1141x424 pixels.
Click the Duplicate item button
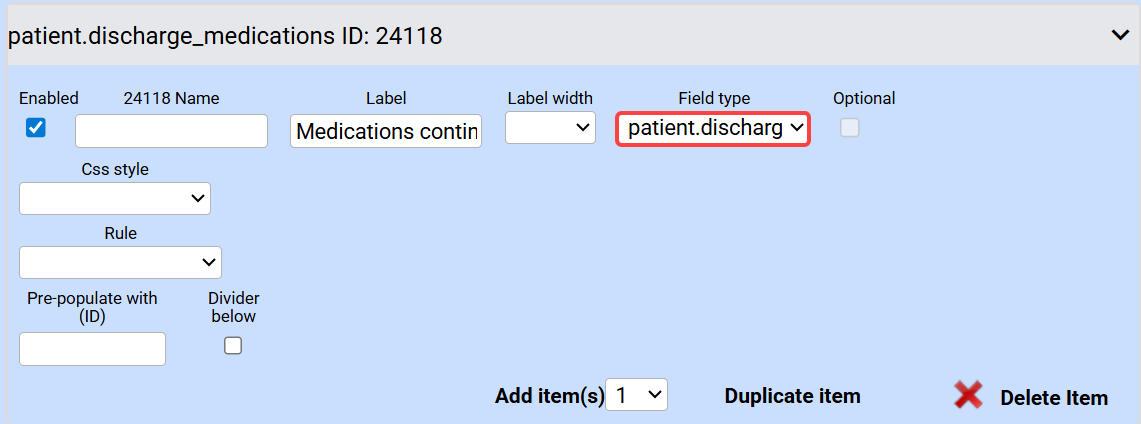[x=792, y=396]
